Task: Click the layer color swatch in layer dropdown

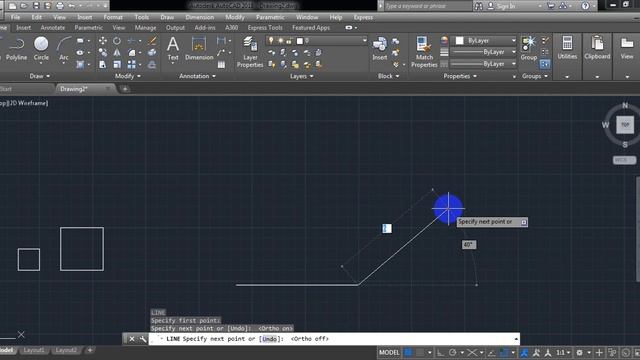Action: tap(300, 40)
